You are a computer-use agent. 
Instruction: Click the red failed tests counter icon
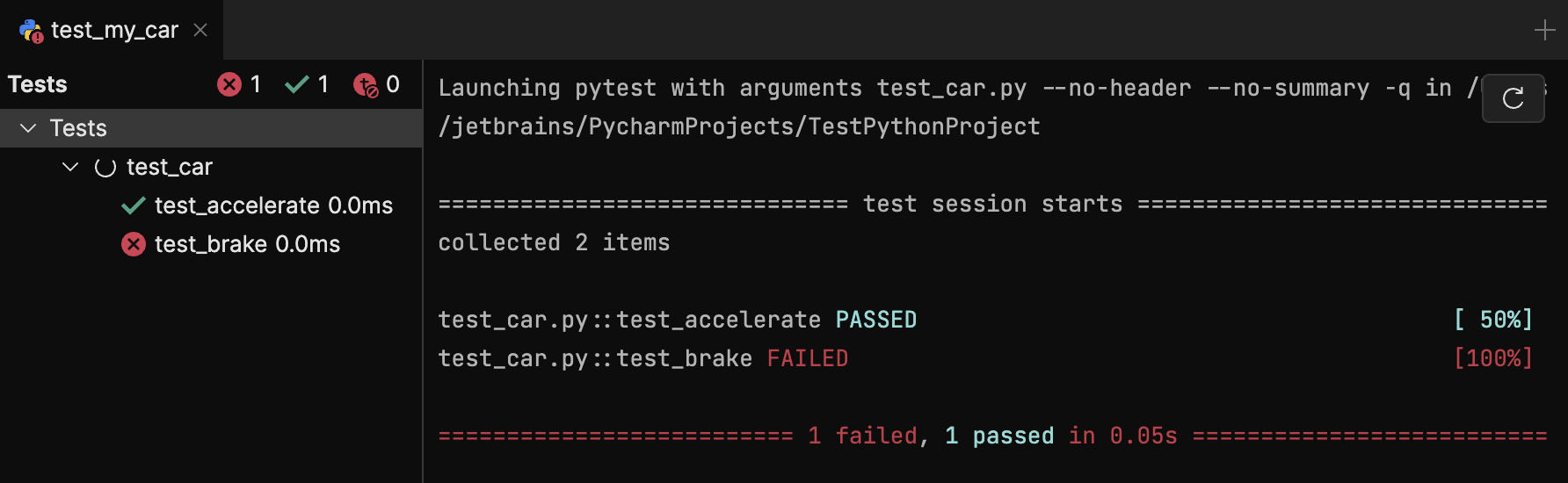(x=229, y=84)
